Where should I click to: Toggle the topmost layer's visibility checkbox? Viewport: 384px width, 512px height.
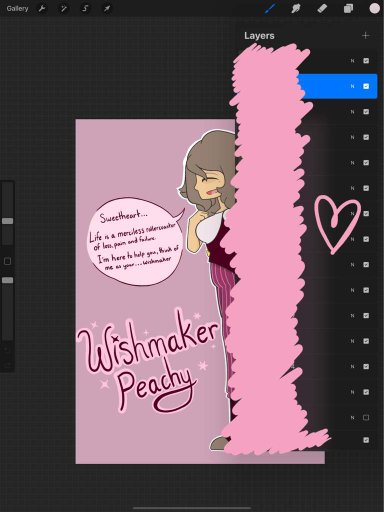pyautogui.click(x=366, y=61)
